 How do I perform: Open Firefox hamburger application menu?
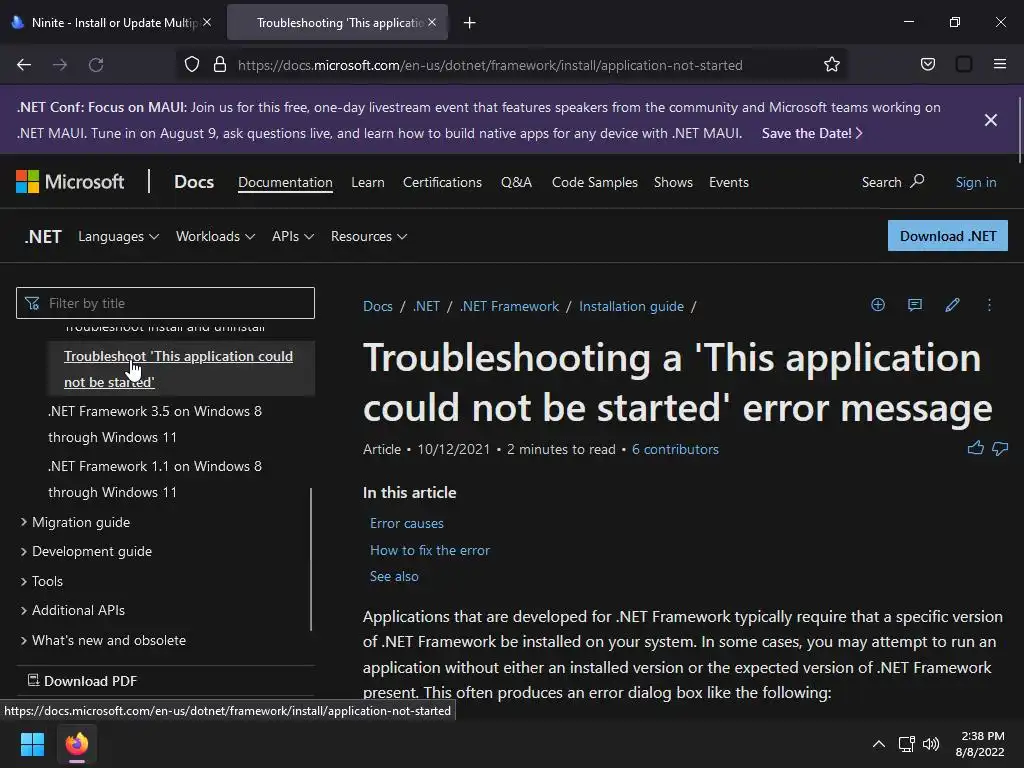click(999, 64)
